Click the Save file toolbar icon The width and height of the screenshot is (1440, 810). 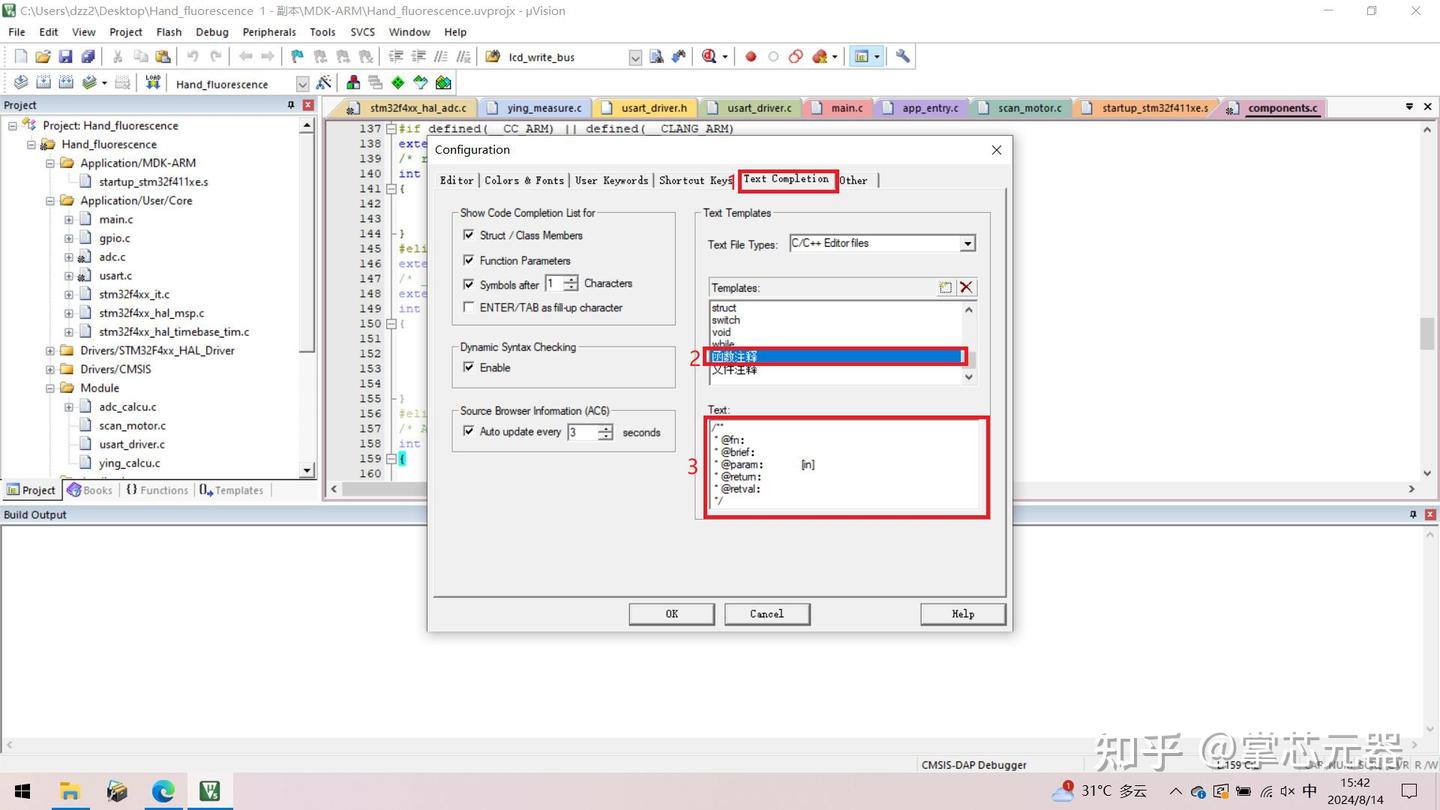65,57
